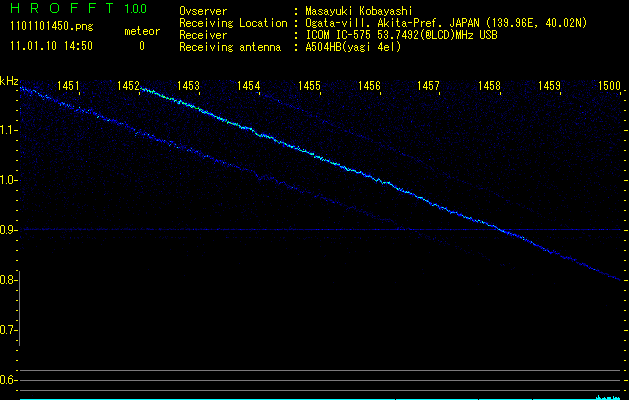The height and width of the screenshot is (400, 629).
Task: Click the 1456 time marker
Action: pyautogui.click(x=369, y=85)
